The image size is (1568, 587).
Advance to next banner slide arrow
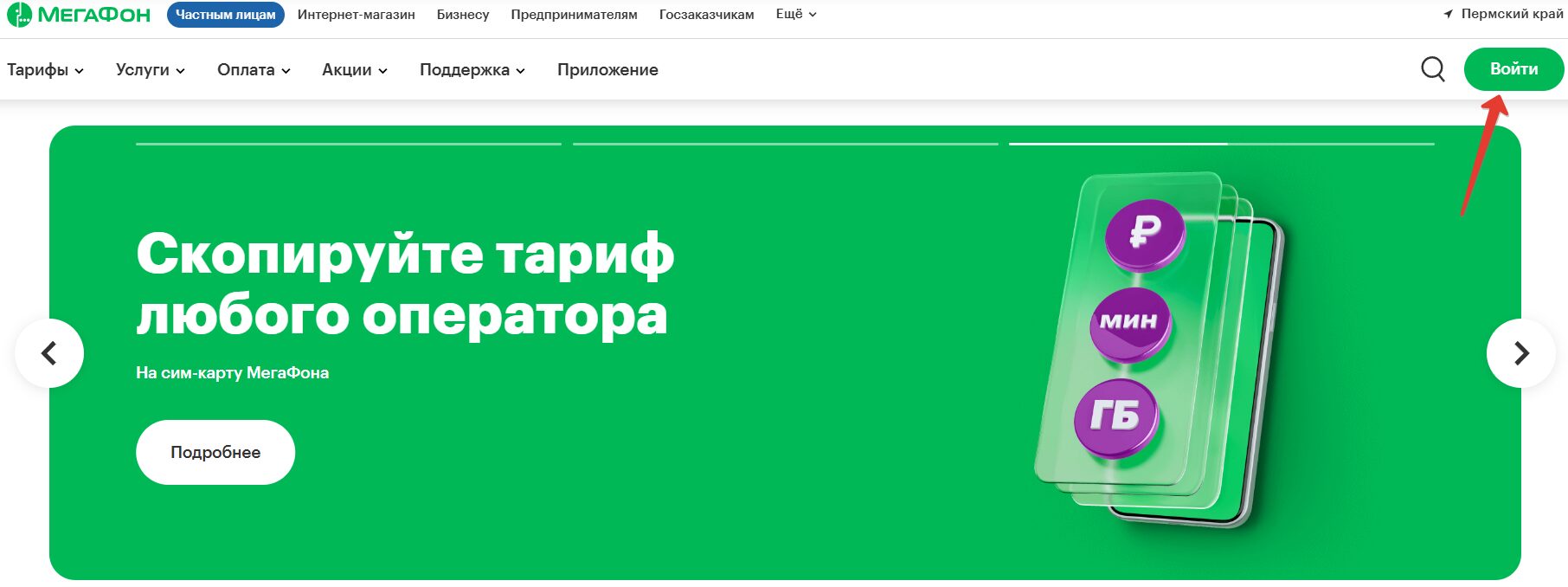1520,353
